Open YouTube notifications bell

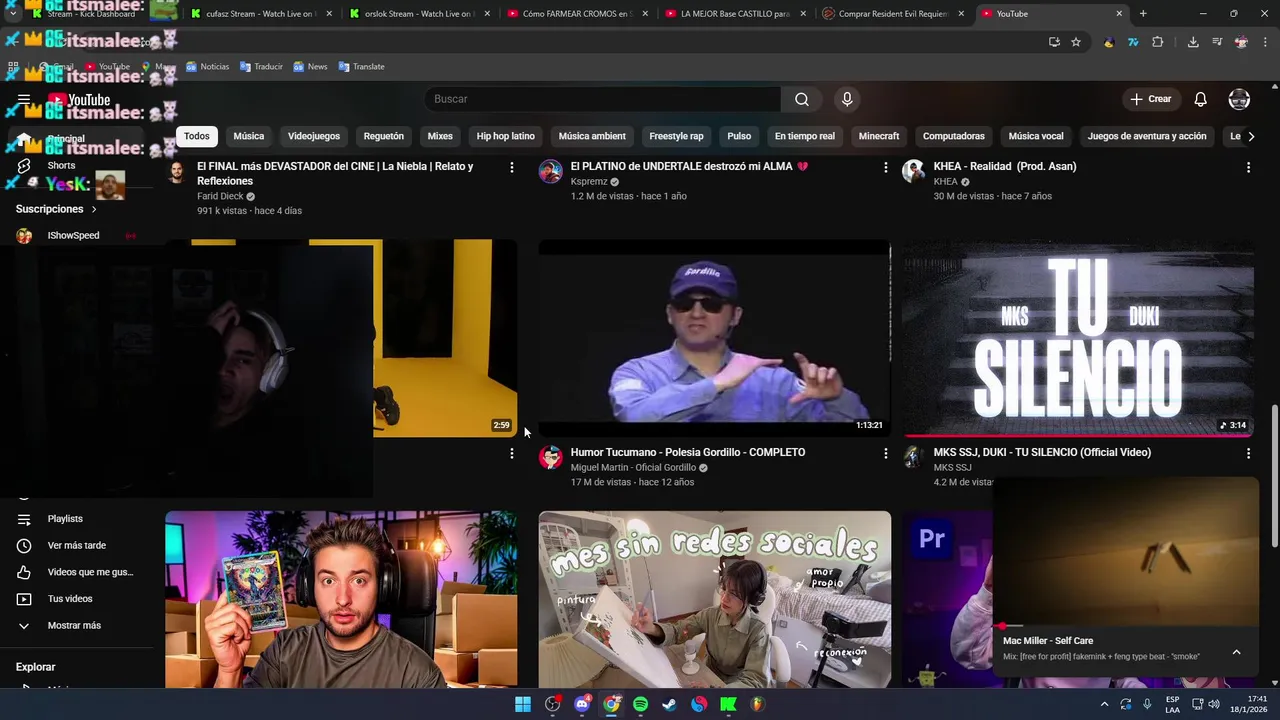coord(1201,99)
